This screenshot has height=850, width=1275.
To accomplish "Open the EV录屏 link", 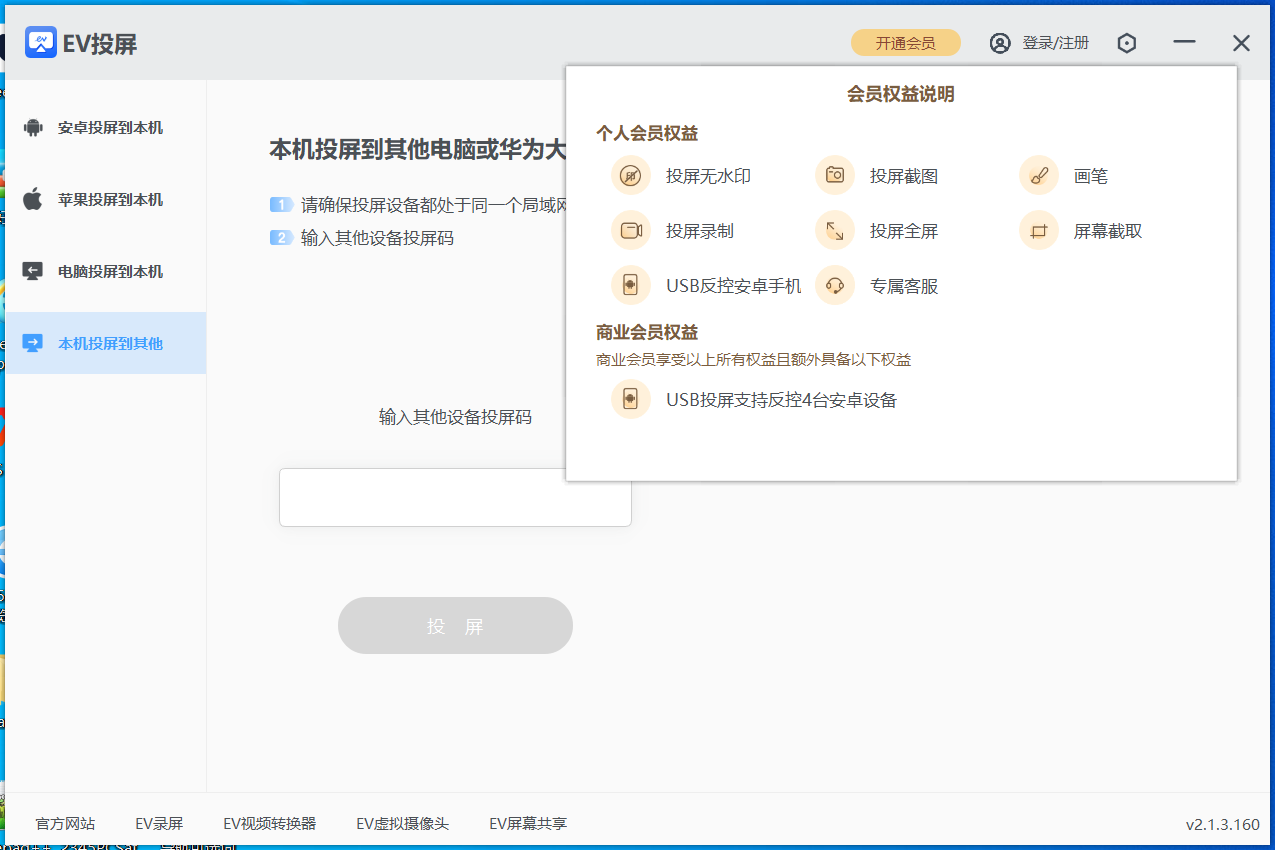I will 159,824.
